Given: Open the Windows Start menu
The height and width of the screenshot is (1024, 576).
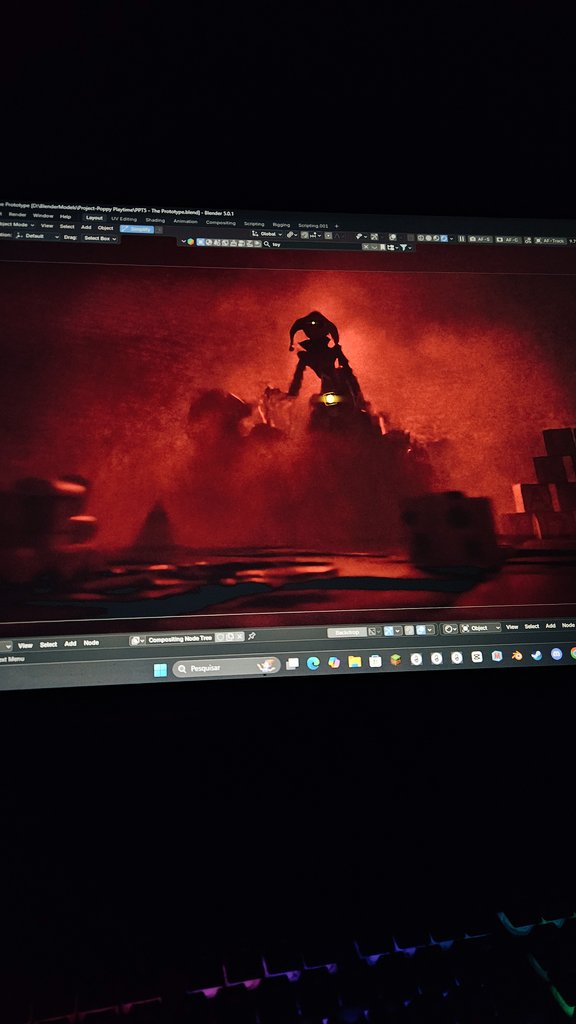Looking at the screenshot, I should 160,670.
